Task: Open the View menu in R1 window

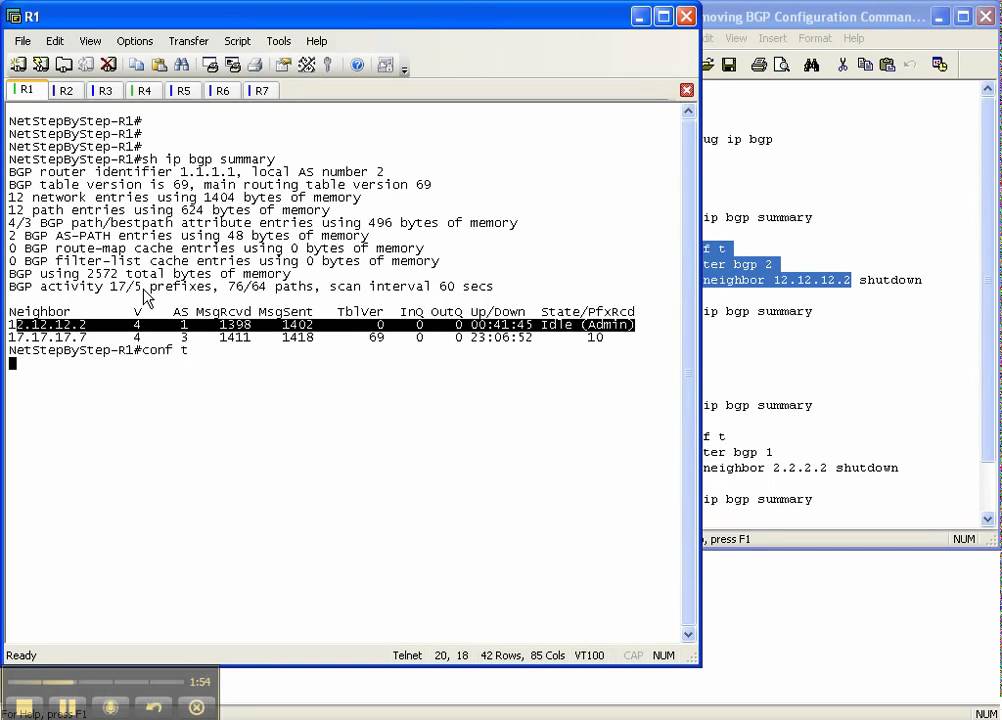Action: pyautogui.click(x=90, y=41)
